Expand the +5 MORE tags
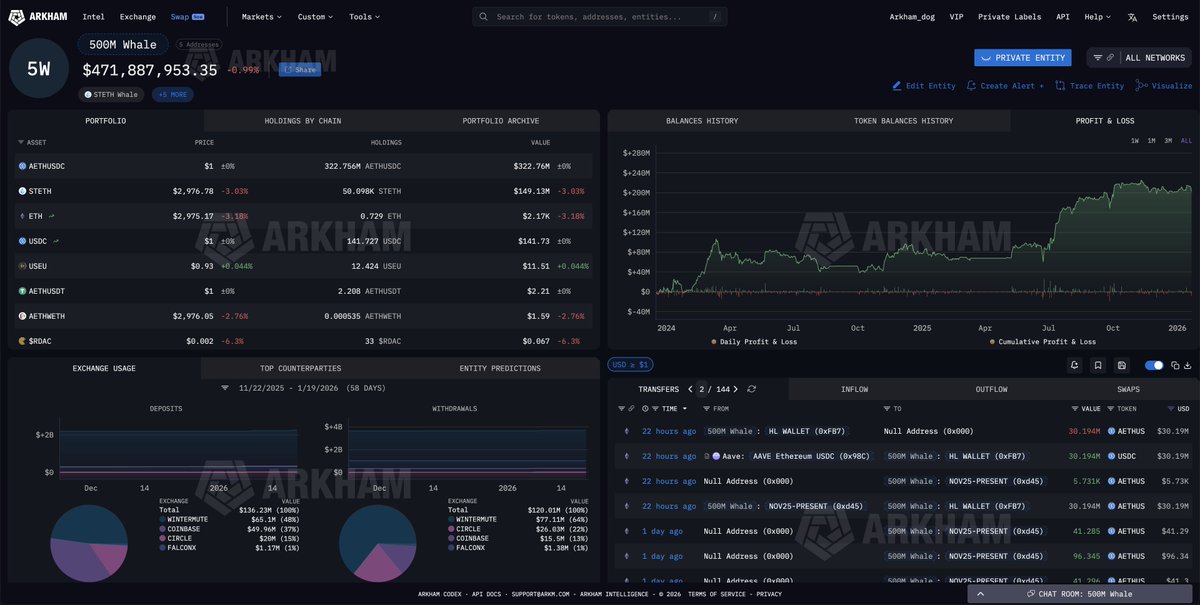 click(173, 94)
